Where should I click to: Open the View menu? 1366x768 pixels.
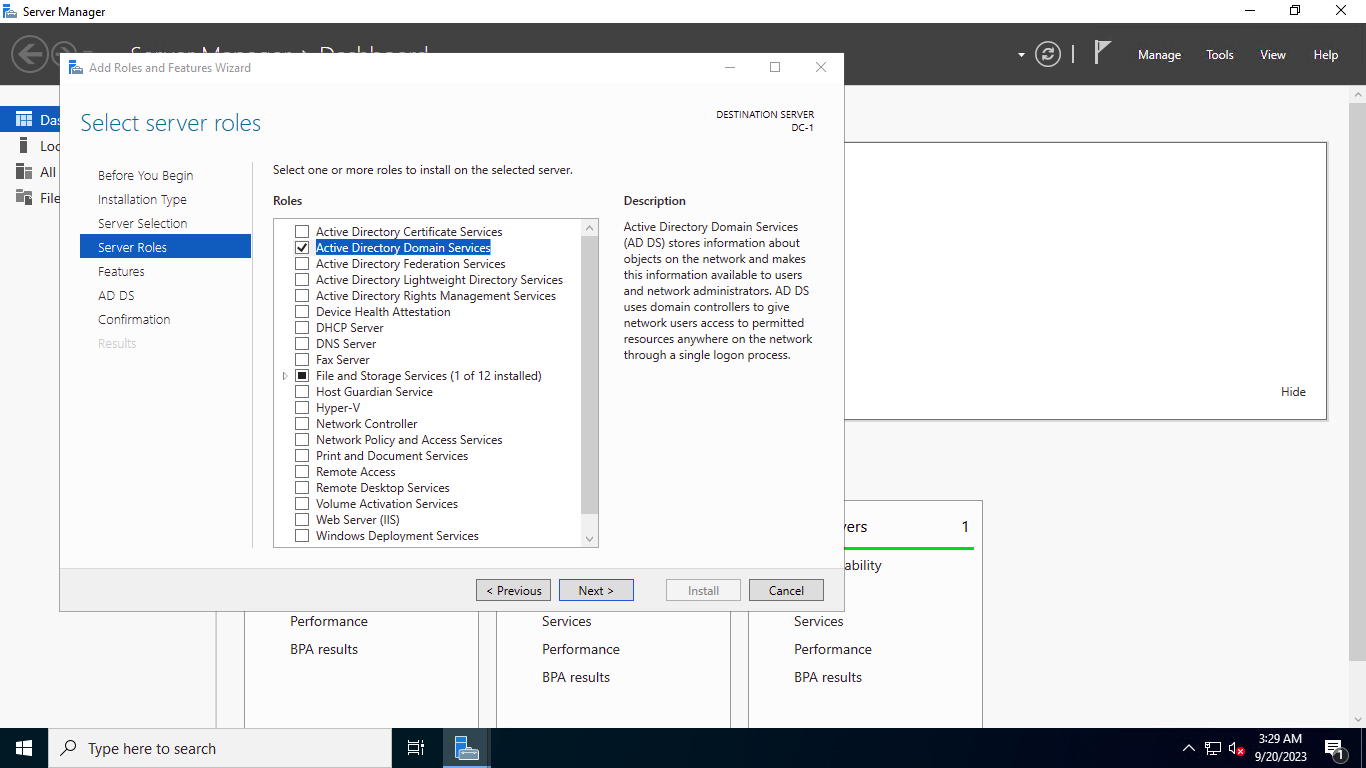tap(1272, 54)
